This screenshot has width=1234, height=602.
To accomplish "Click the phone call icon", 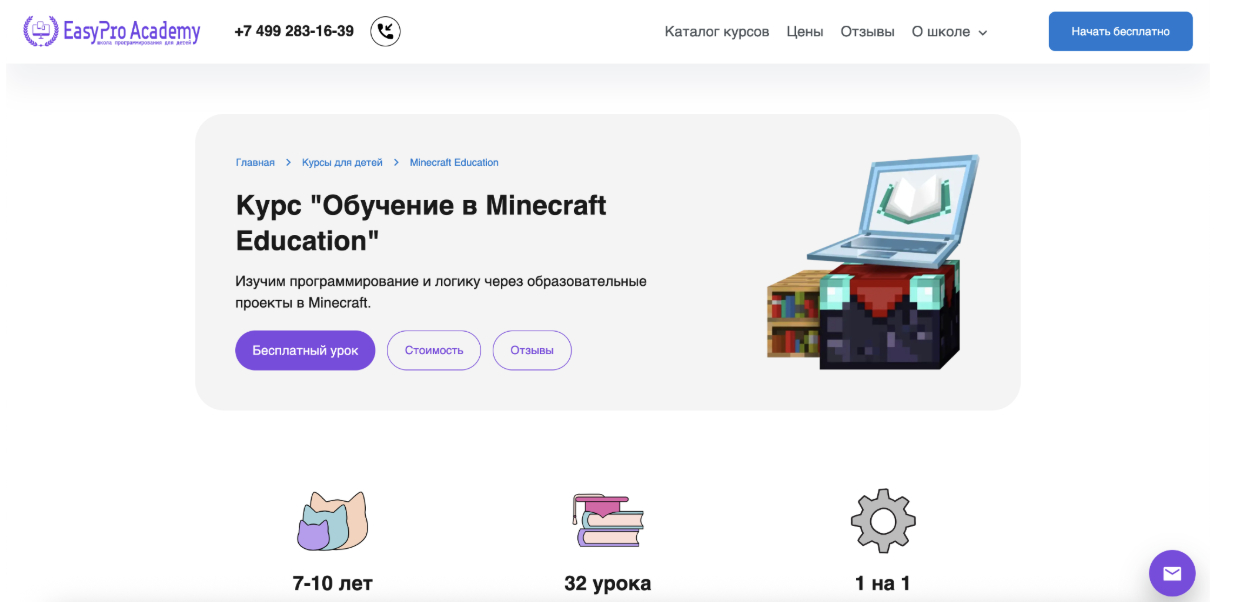I will (x=385, y=31).
